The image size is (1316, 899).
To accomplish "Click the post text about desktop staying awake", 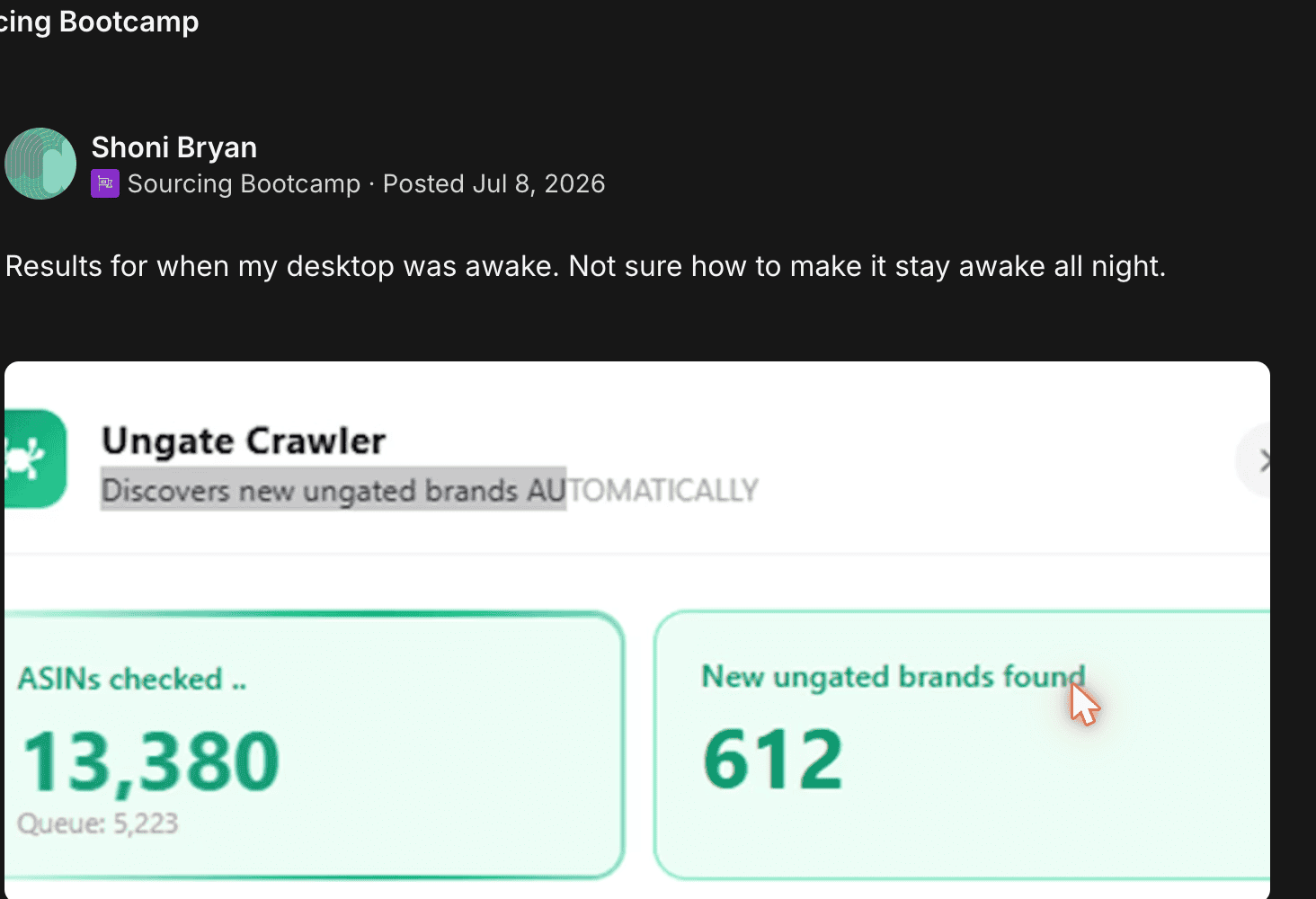I will 585,266.
